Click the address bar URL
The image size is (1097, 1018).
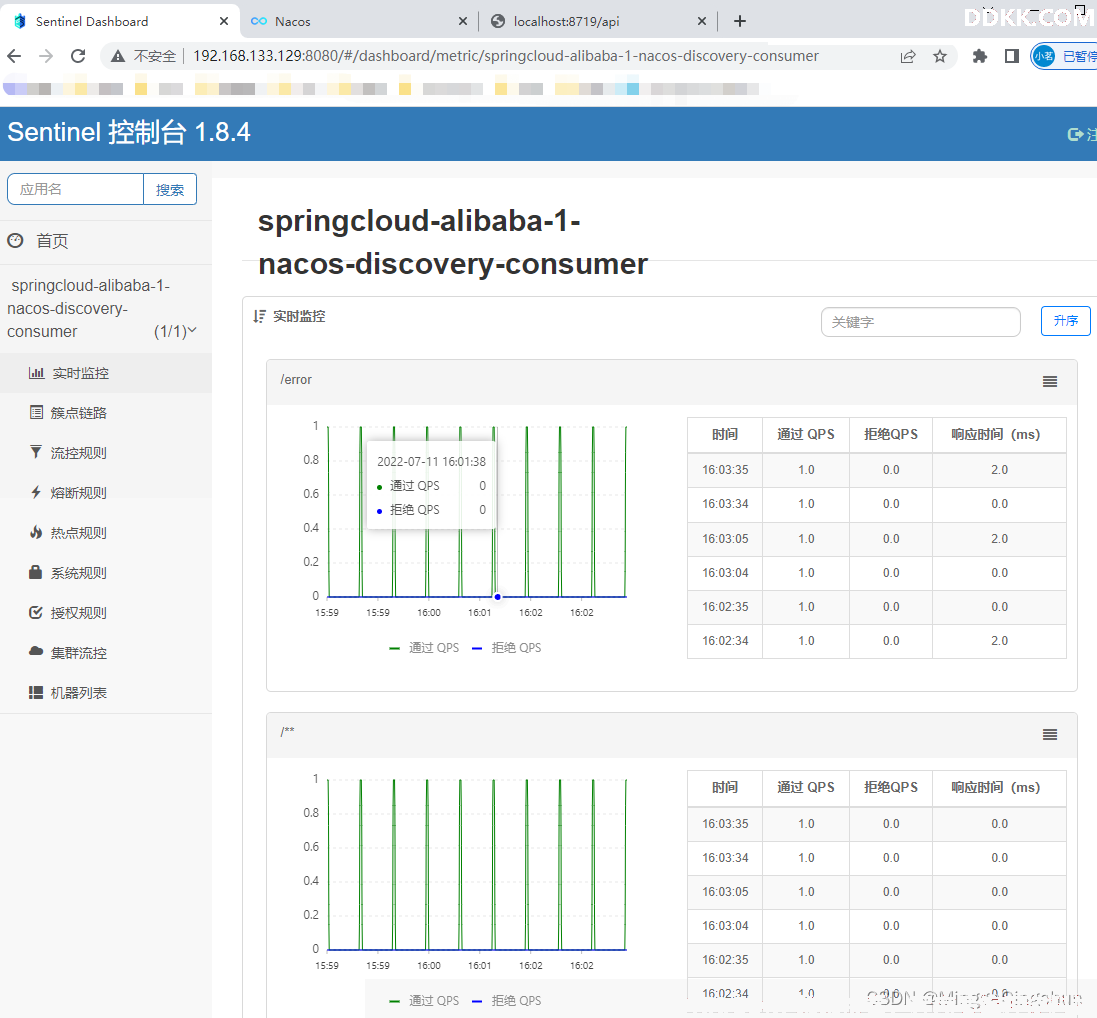506,56
